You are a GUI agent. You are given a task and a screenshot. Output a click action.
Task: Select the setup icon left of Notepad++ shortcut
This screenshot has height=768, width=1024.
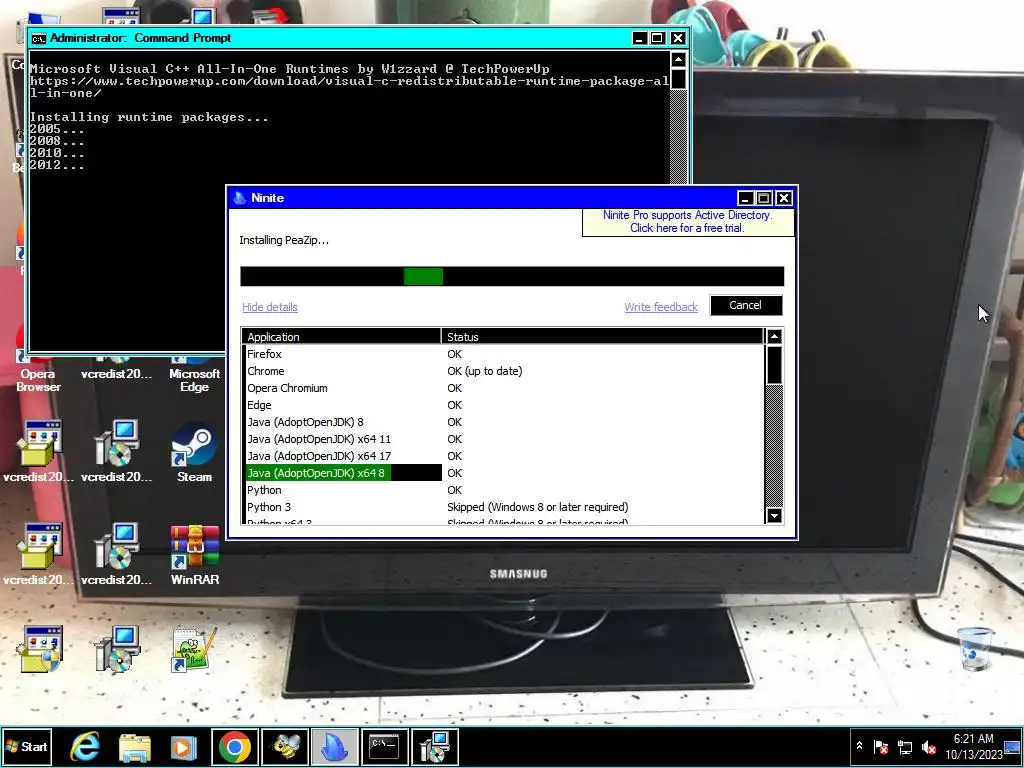116,649
